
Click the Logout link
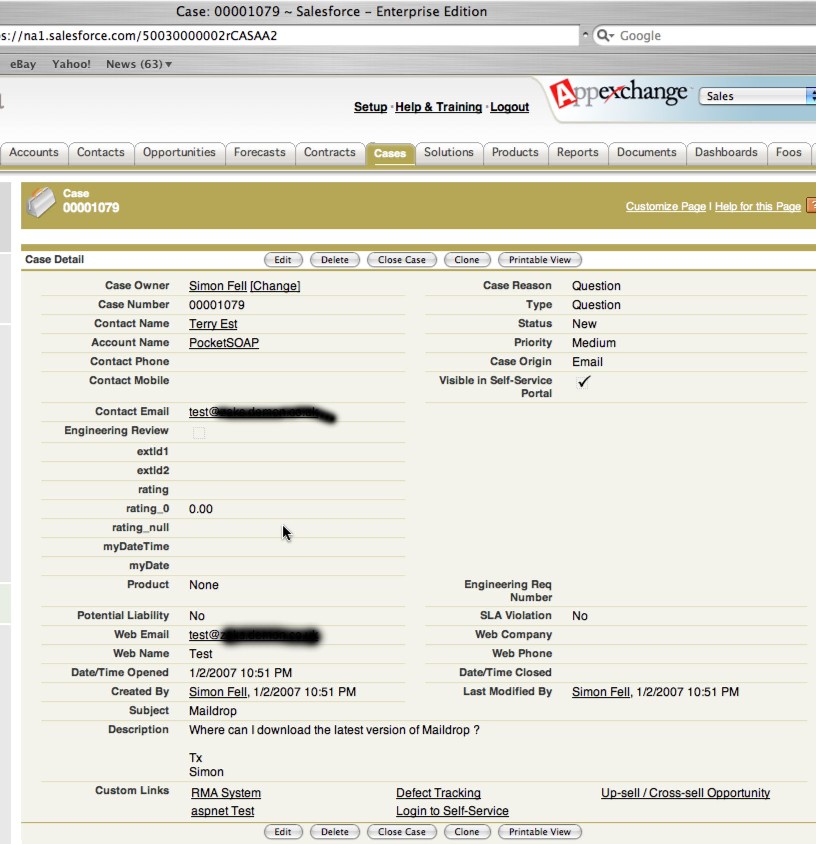509,107
